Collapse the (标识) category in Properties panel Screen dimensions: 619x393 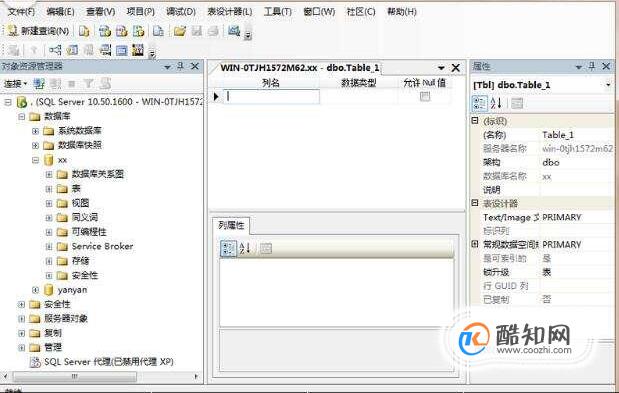click(x=475, y=121)
